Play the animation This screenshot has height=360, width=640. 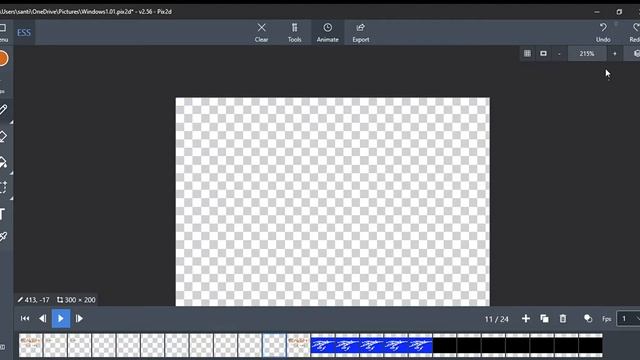61,318
